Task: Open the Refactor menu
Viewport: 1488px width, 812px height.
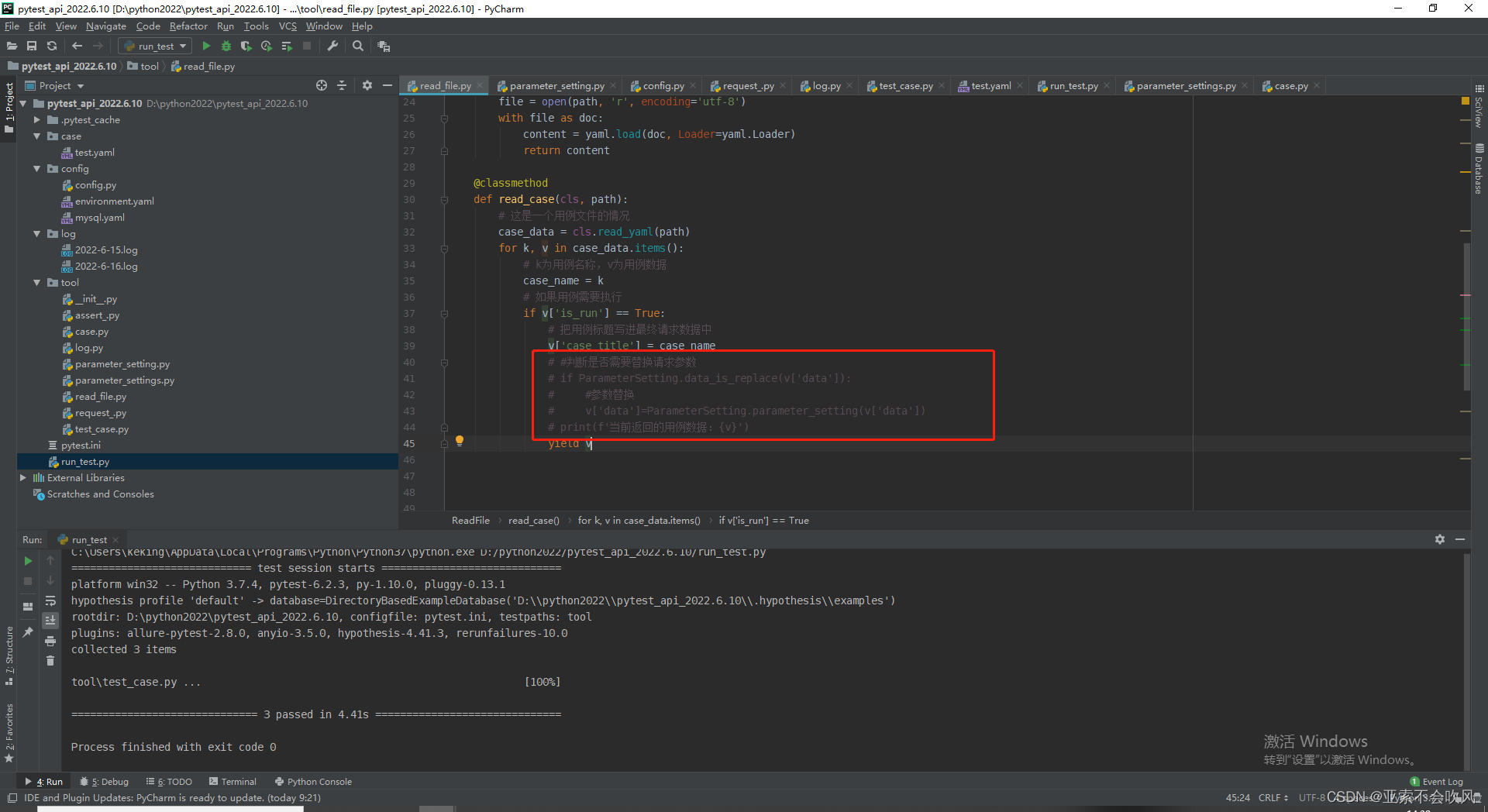Action: coord(188,26)
